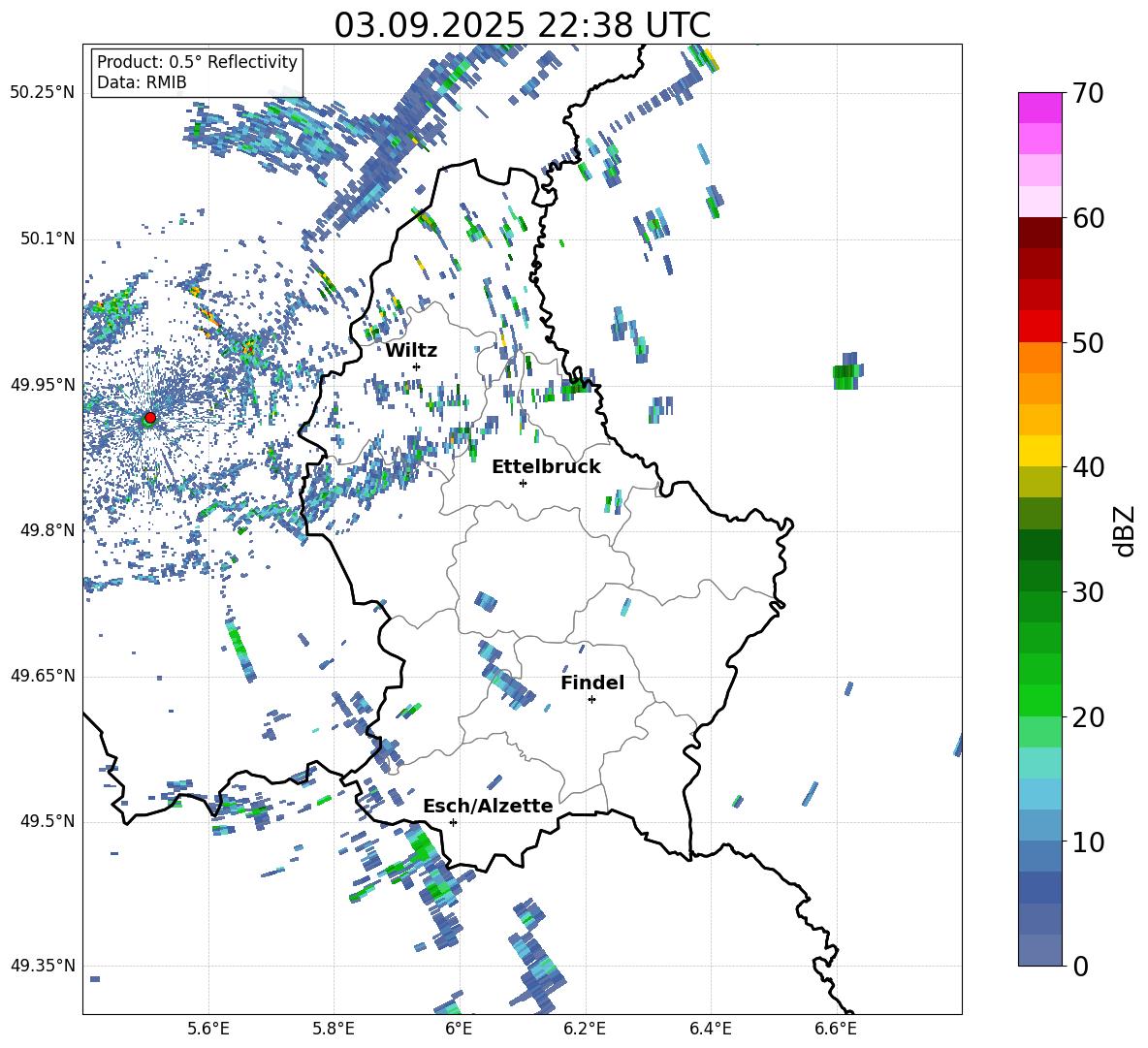Click the dBZ colorbar axis label
The image size is (1148, 1048).
1126,530
